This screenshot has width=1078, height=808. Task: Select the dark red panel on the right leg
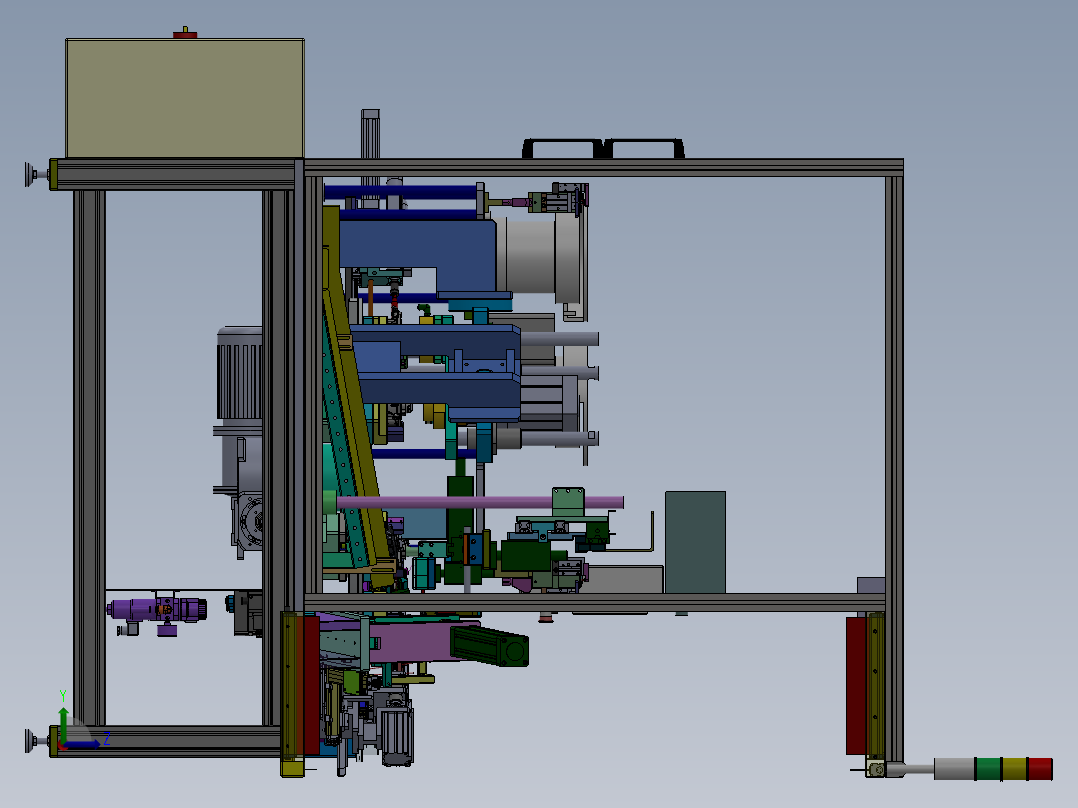click(856, 686)
